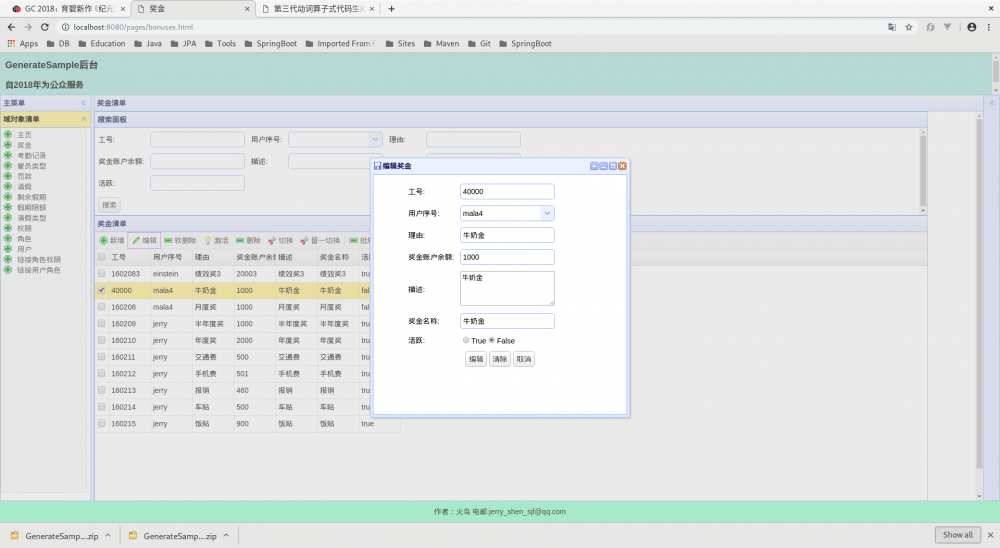Click the 留一切换 toolbar icon
Viewport: 1000px width, 548px height.
[x=305, y=241]
